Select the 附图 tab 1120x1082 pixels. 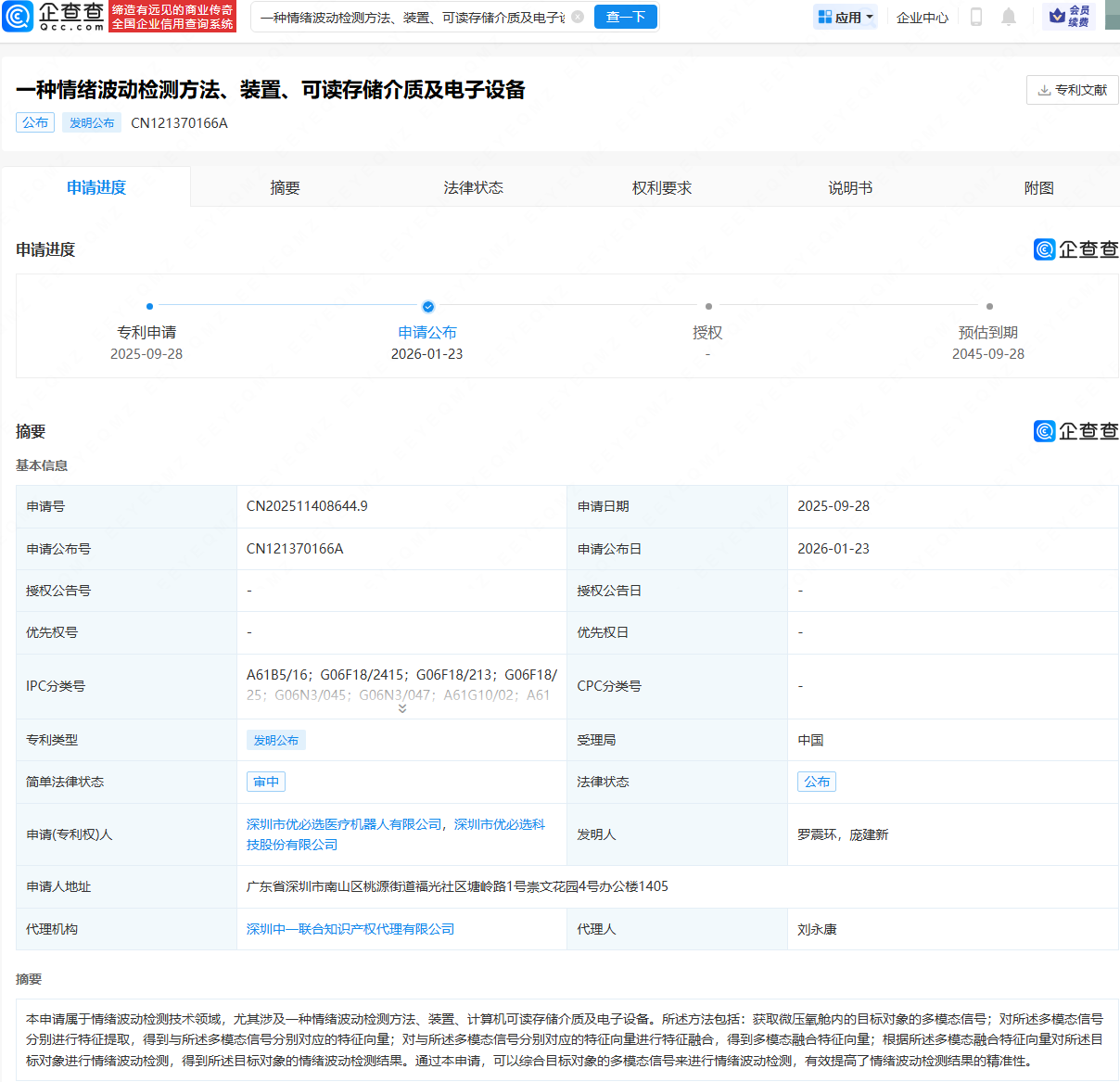click(x=1038, y=188)
